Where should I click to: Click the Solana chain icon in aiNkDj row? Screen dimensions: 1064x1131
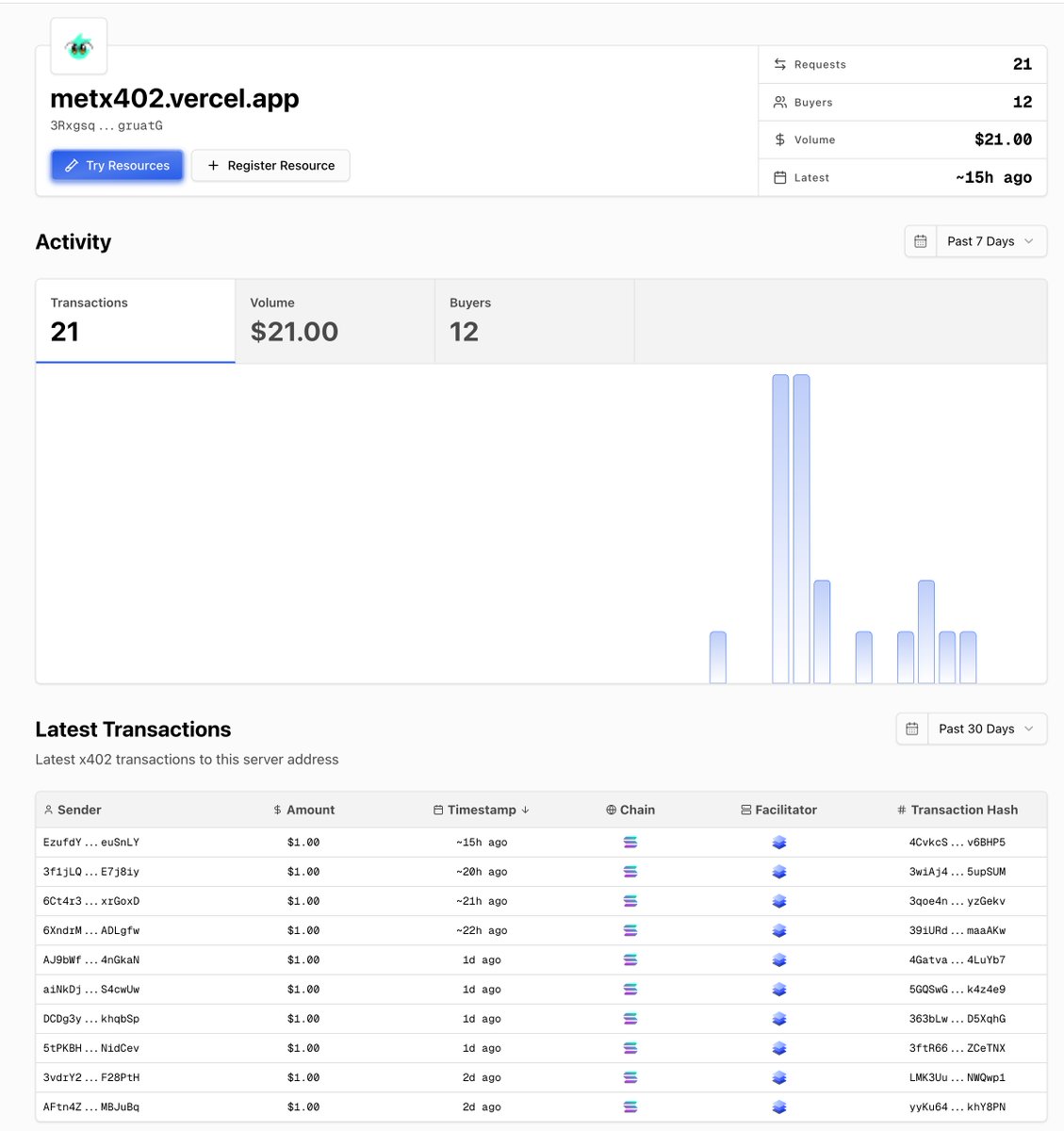630,990
